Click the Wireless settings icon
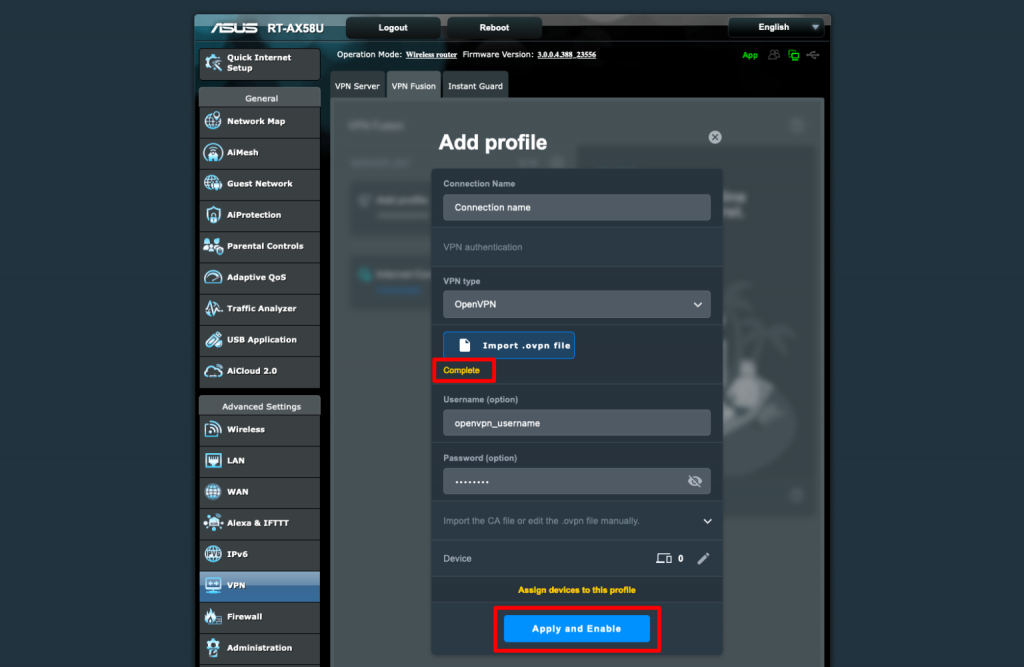Viewport: 1024px width, 667px height. pyautogui.click(x=213, y=429)
